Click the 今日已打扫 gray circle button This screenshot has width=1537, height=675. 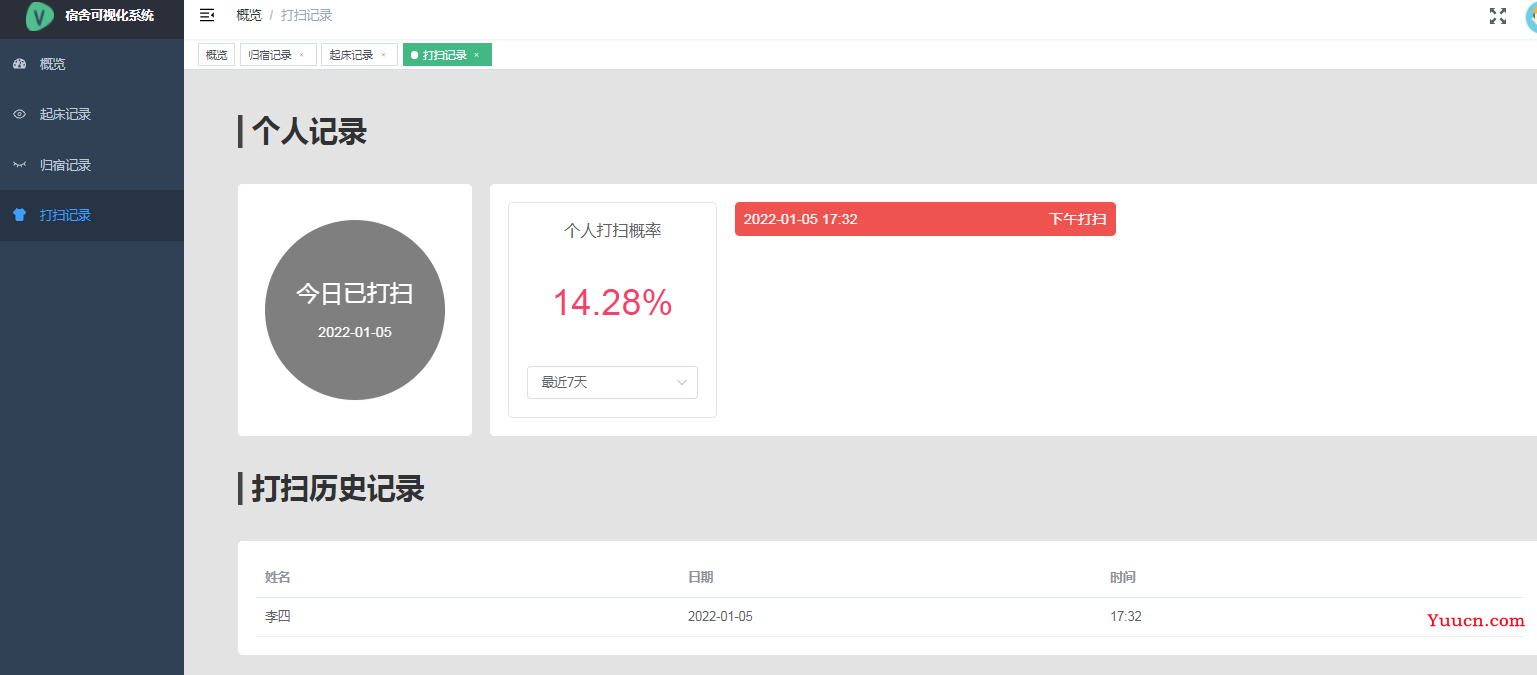pos(355,310)
